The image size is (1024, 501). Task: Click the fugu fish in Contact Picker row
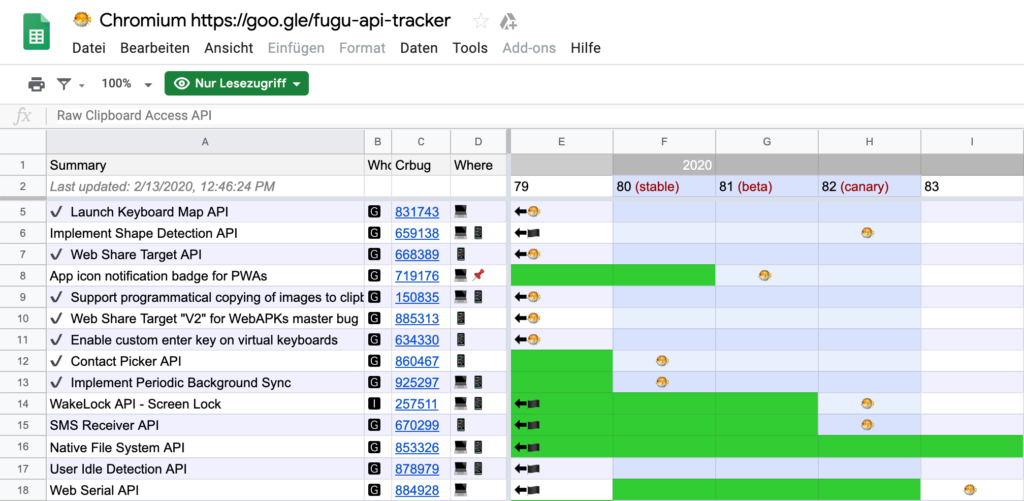(x=662, y=361)
